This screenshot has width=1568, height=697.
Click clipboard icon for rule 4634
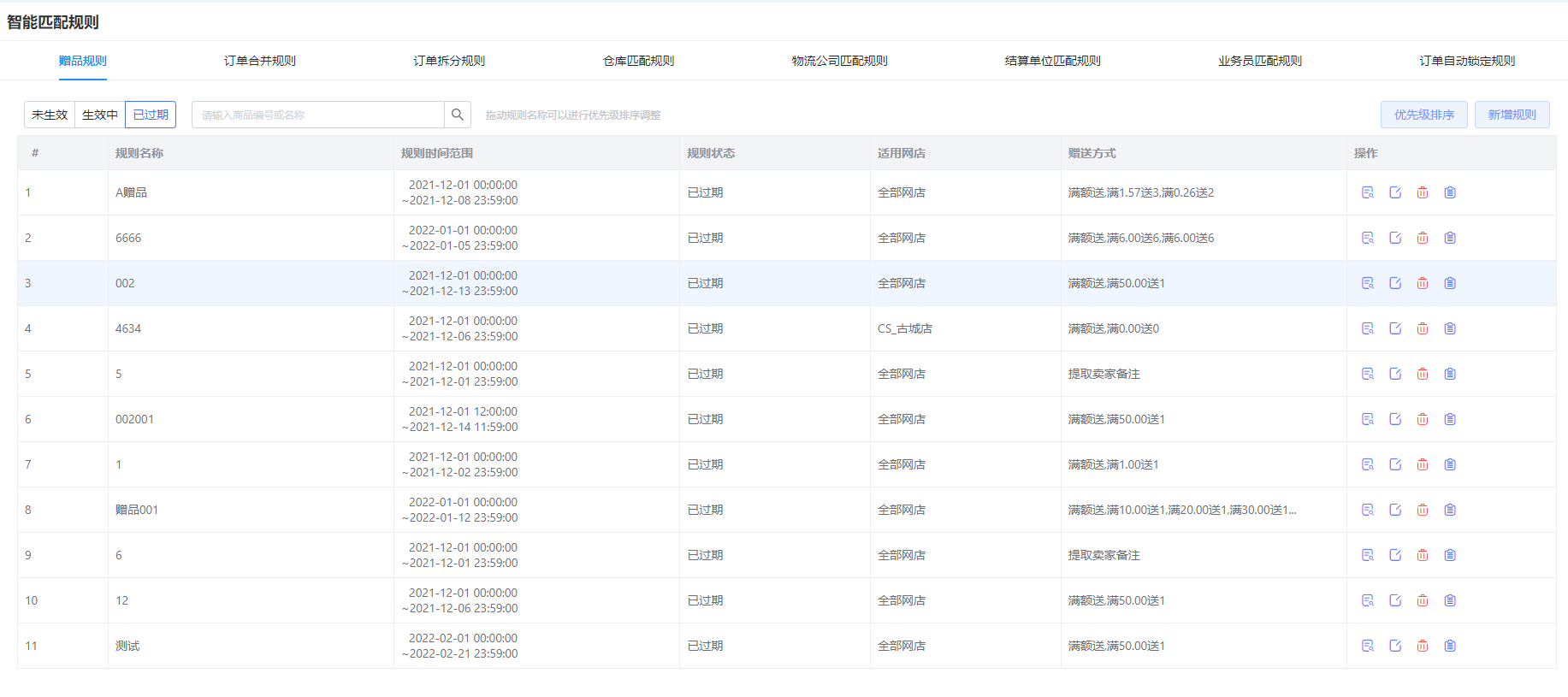[1450, 328]
